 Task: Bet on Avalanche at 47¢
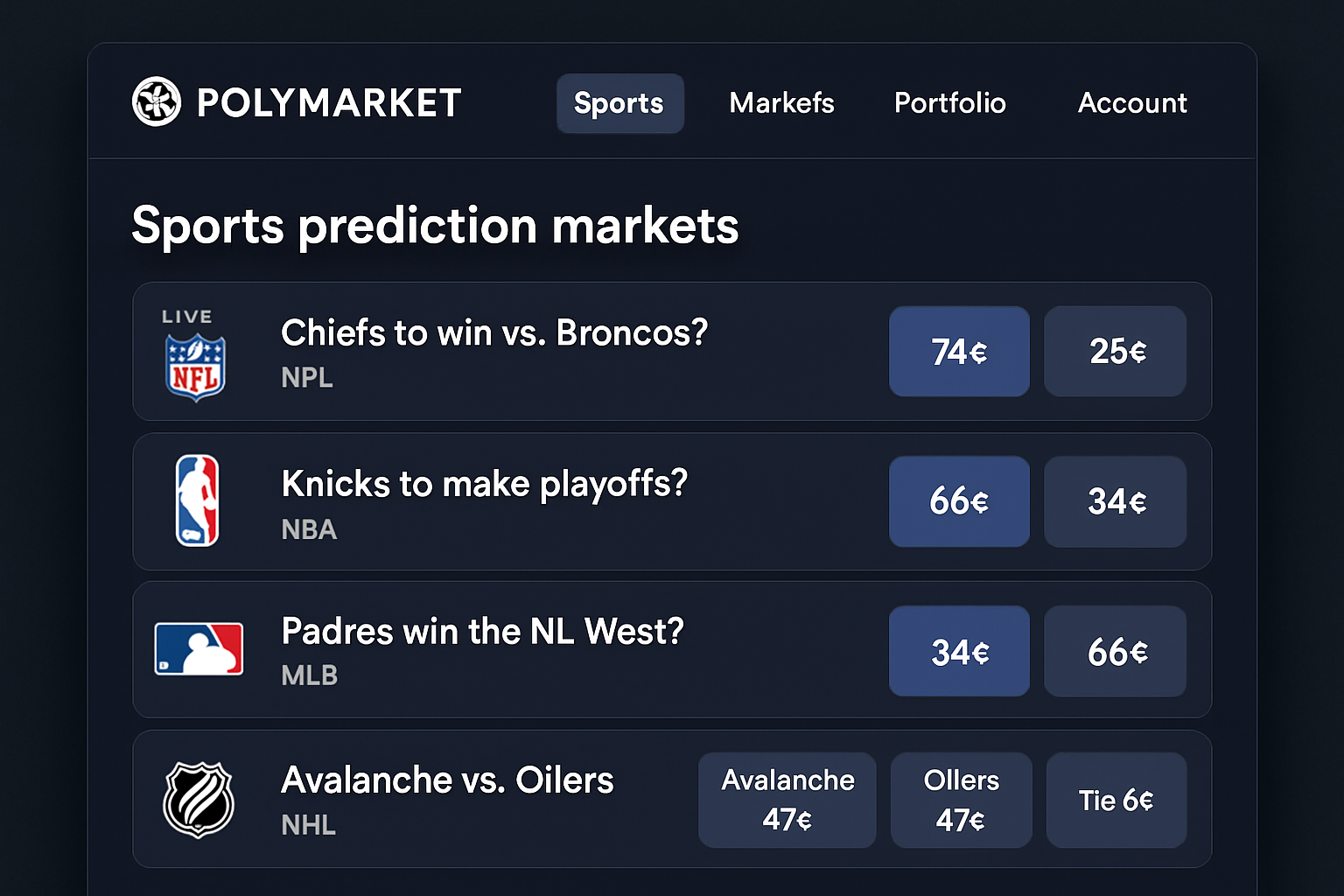coord(787,800)
